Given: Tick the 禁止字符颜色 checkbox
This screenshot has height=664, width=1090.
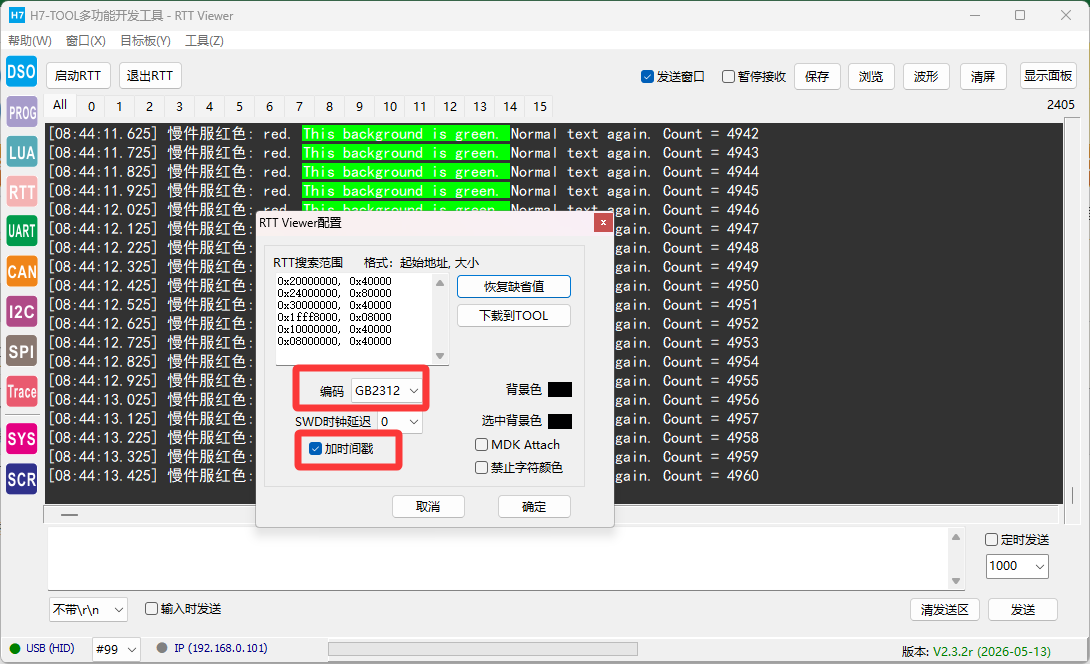Looking at the screenshot, I should tap(481, 467).
